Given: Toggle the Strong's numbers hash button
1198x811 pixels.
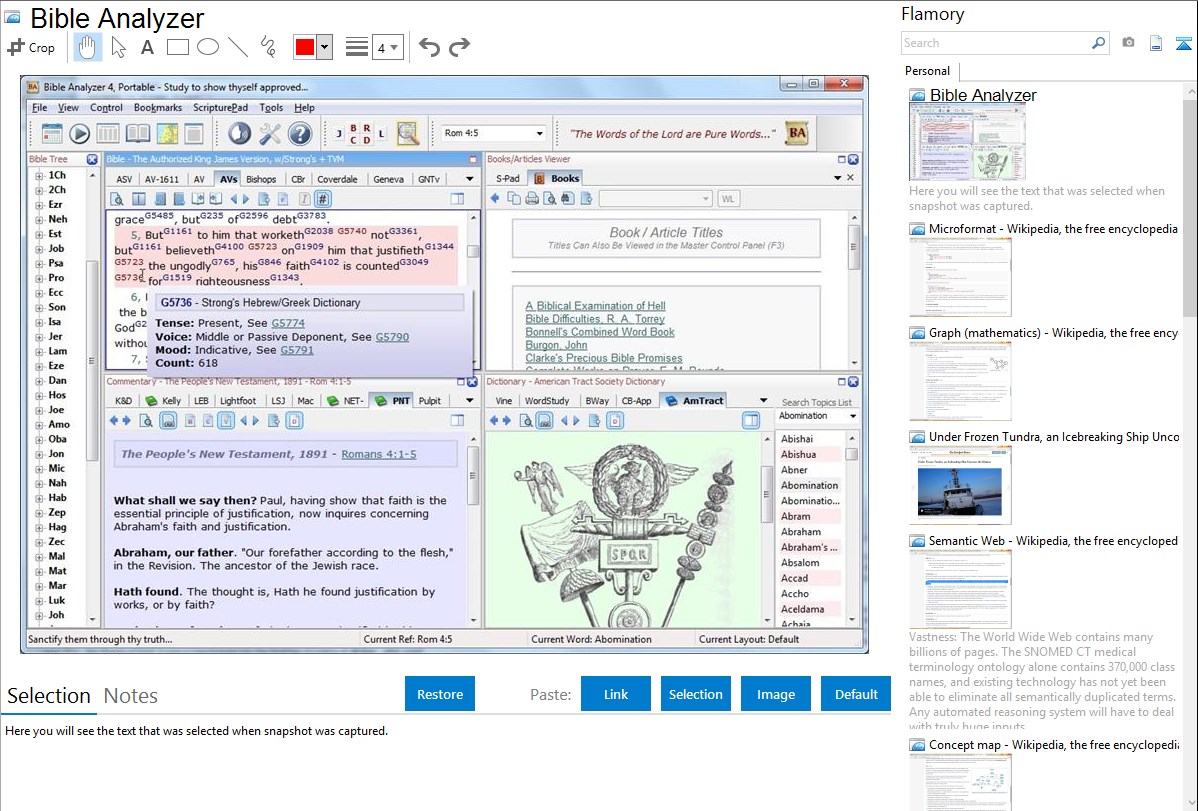Looking at the screenshot, I should point(323,199).
